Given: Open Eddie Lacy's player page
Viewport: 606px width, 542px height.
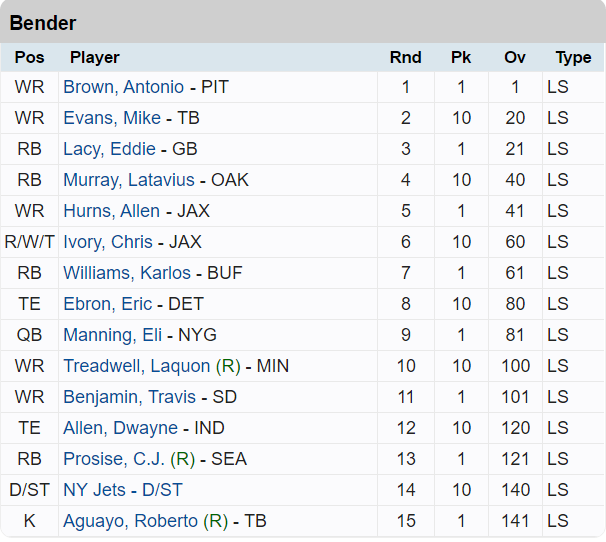Looking at the screenshot, I should [109, 149].
